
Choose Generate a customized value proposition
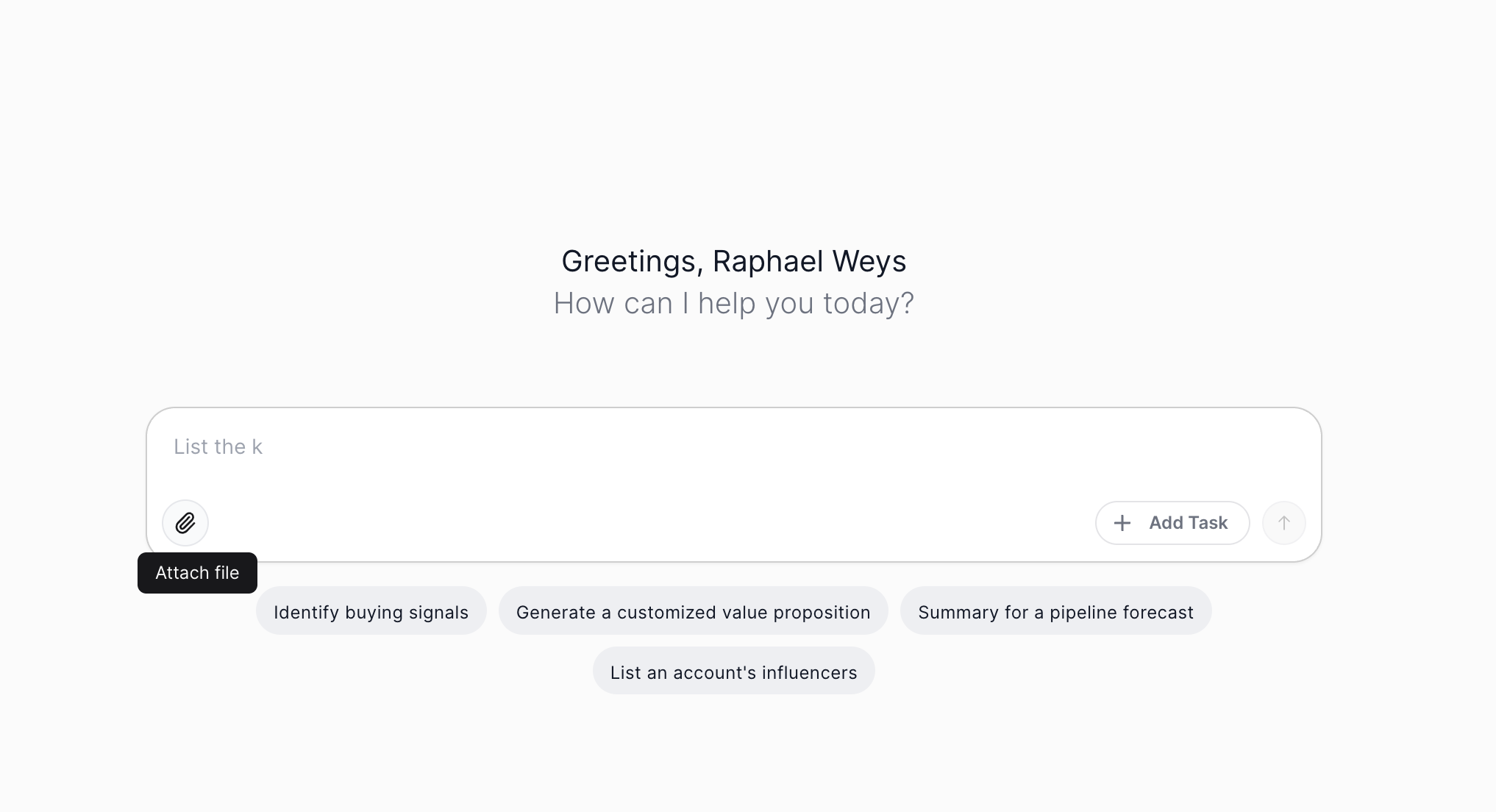[x=693, y=612]
